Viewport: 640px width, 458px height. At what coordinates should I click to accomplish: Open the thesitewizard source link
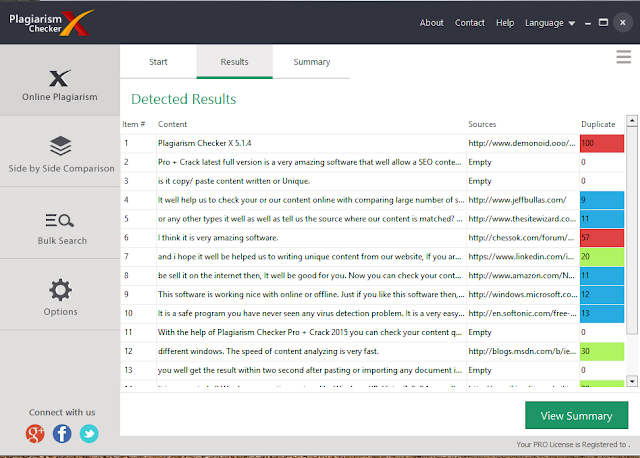click(522, 219)
